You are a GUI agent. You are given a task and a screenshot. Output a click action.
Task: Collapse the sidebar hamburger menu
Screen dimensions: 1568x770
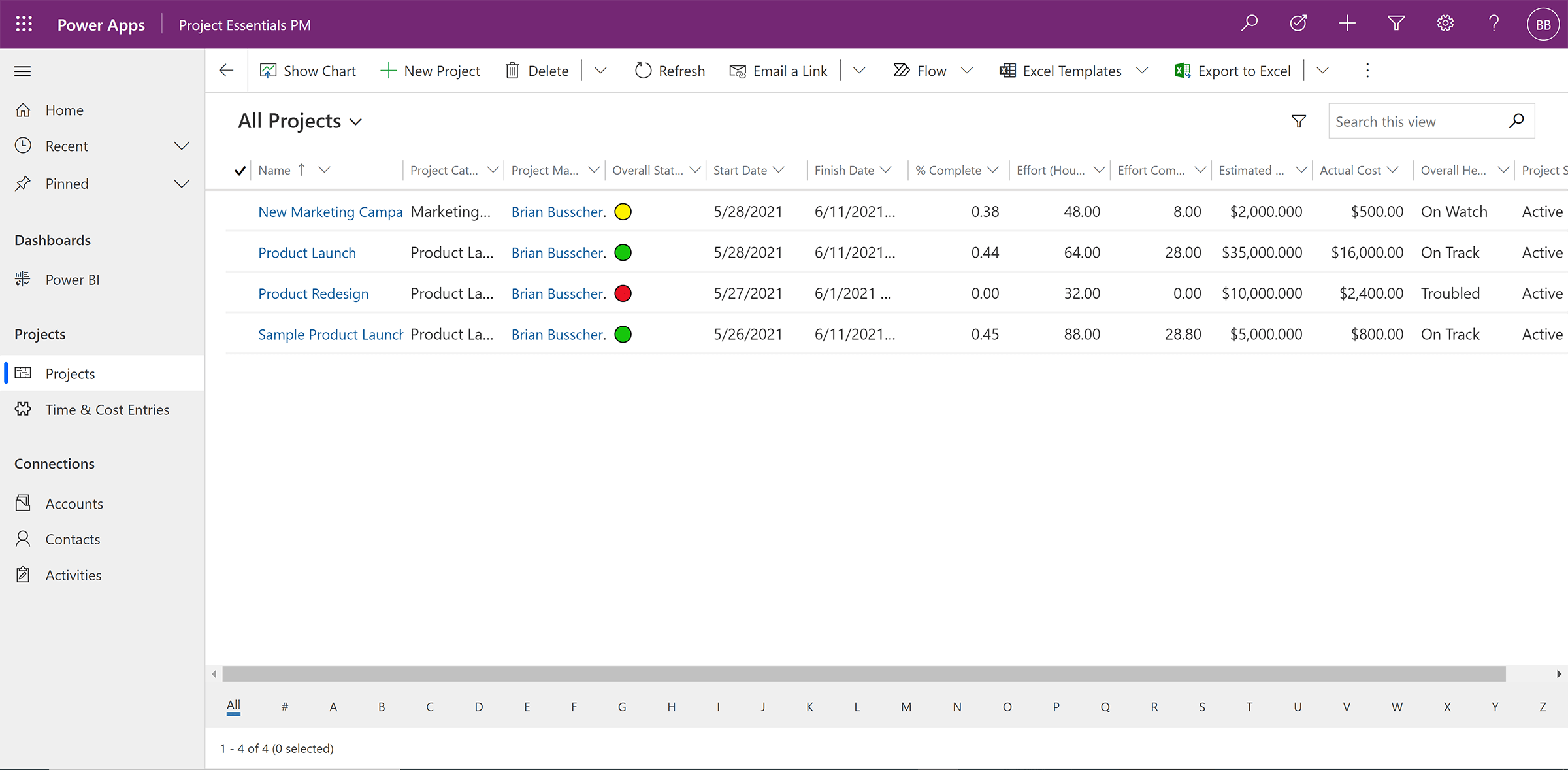23,71
